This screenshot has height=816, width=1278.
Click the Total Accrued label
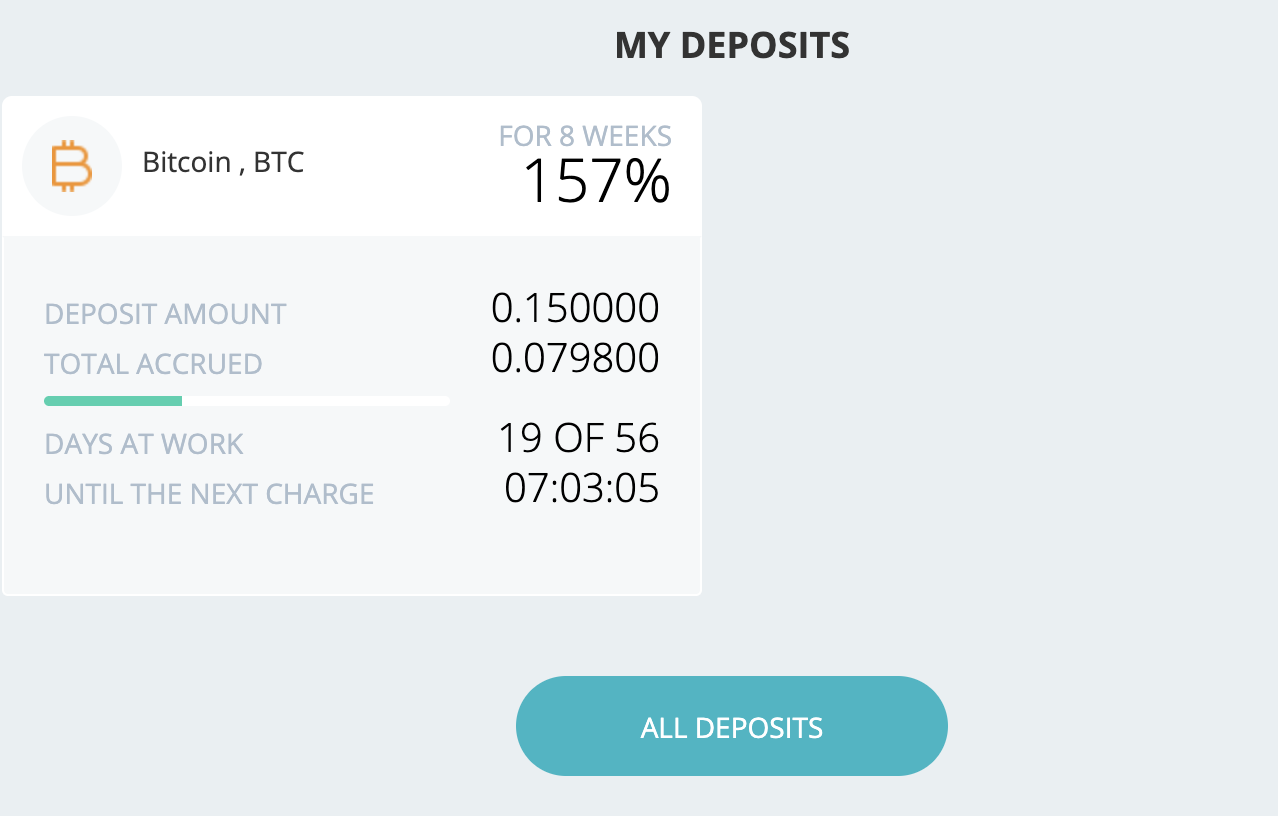pyautogui.click(x=153, y=364)
